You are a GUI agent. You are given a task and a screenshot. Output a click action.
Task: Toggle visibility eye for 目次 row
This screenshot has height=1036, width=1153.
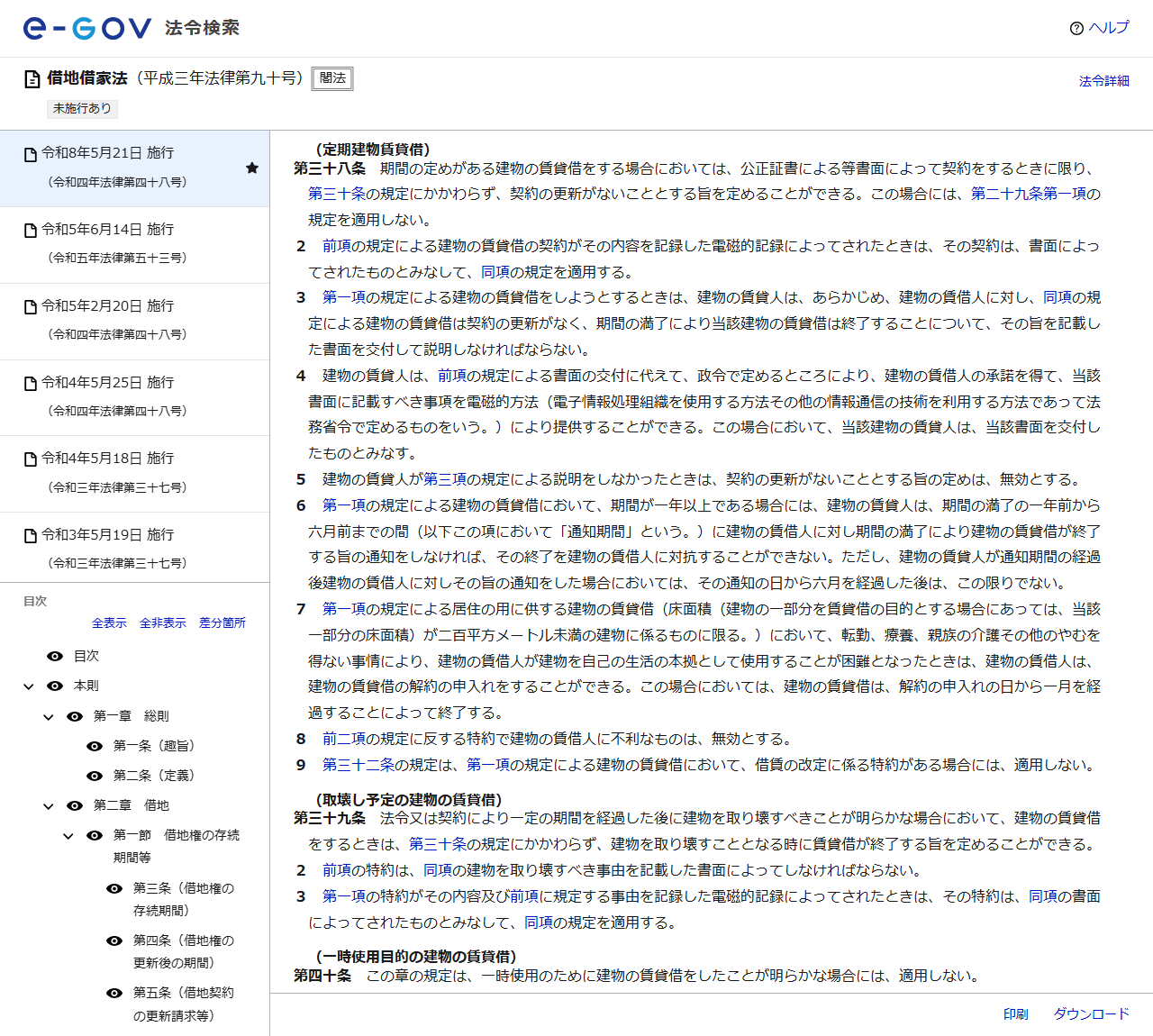55,657
